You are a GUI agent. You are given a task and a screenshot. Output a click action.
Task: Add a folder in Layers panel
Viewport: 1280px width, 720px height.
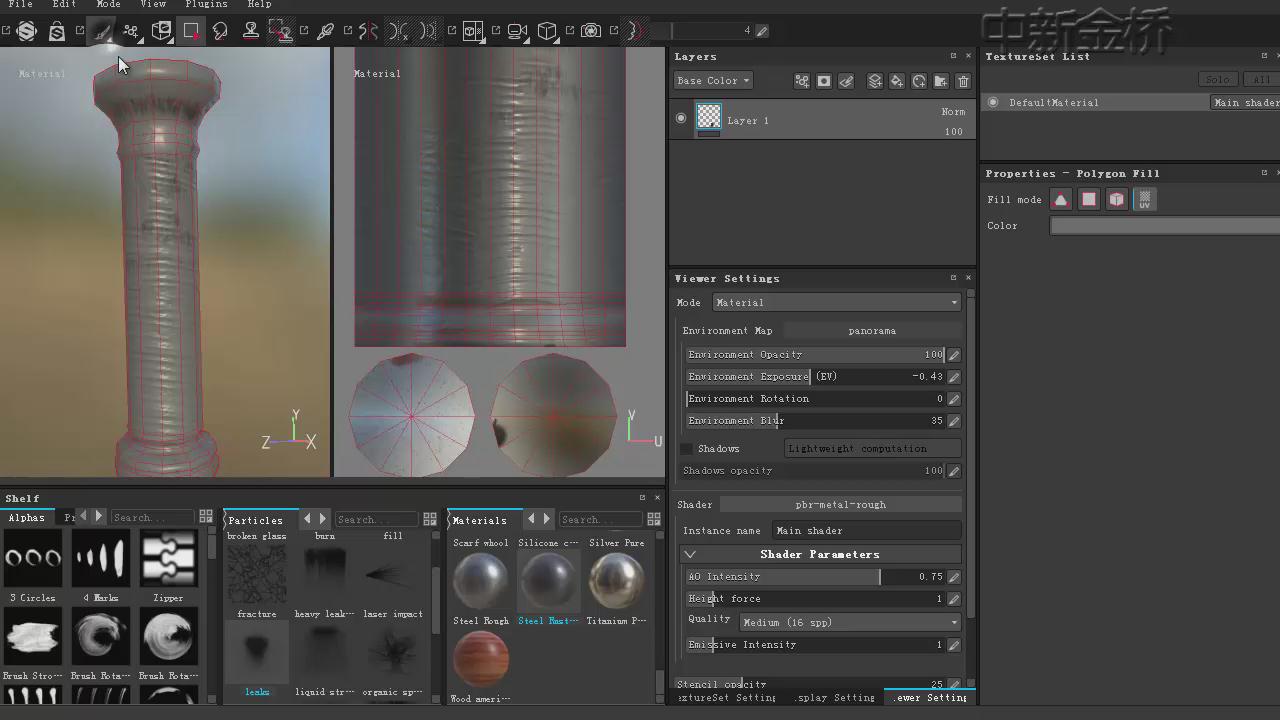[x=941, y=81]
